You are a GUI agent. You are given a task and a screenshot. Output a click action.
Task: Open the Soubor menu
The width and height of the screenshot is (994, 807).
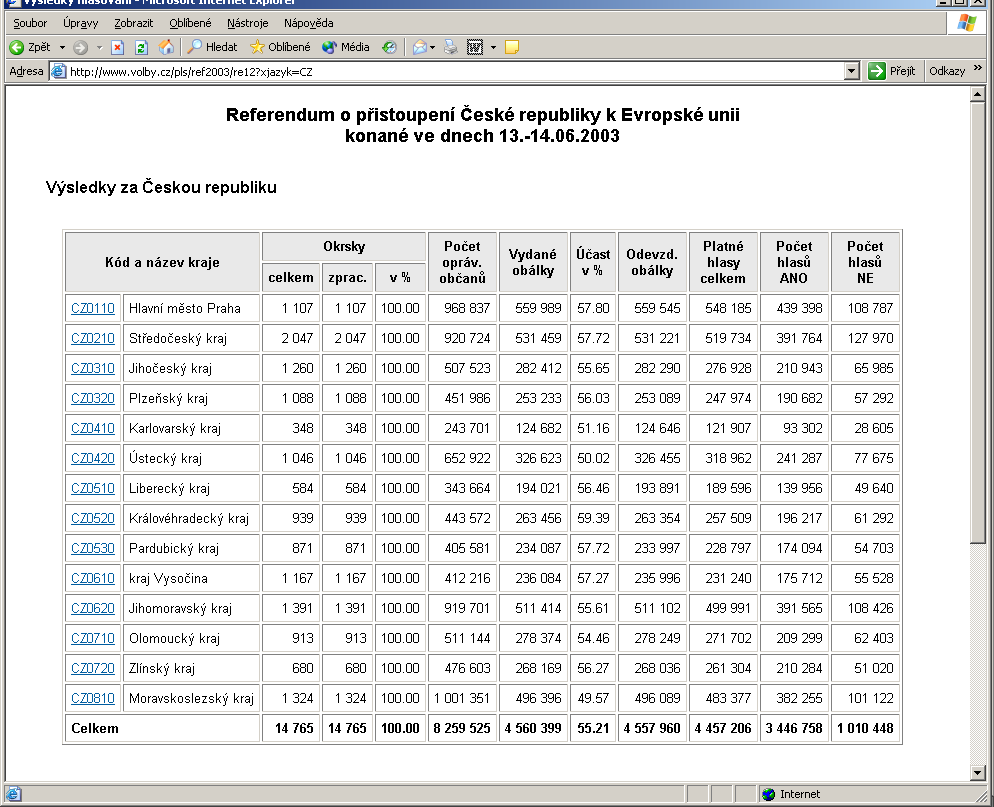point(30,23)
